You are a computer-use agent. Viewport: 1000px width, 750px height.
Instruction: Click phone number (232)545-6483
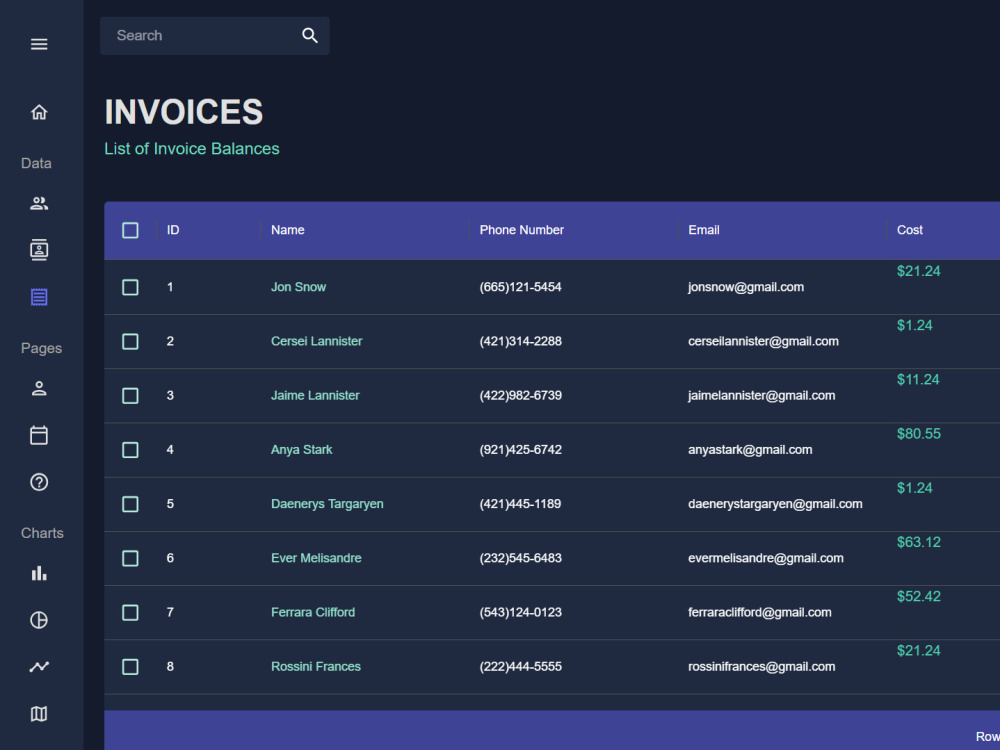pos(520,558)
